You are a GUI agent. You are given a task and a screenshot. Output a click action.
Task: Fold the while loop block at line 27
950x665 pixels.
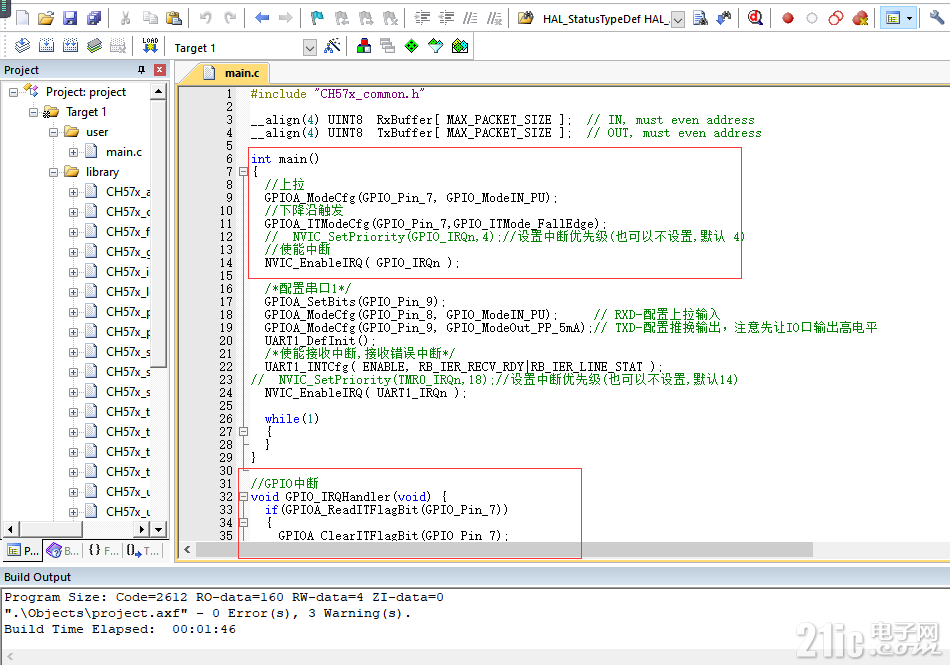244,432
